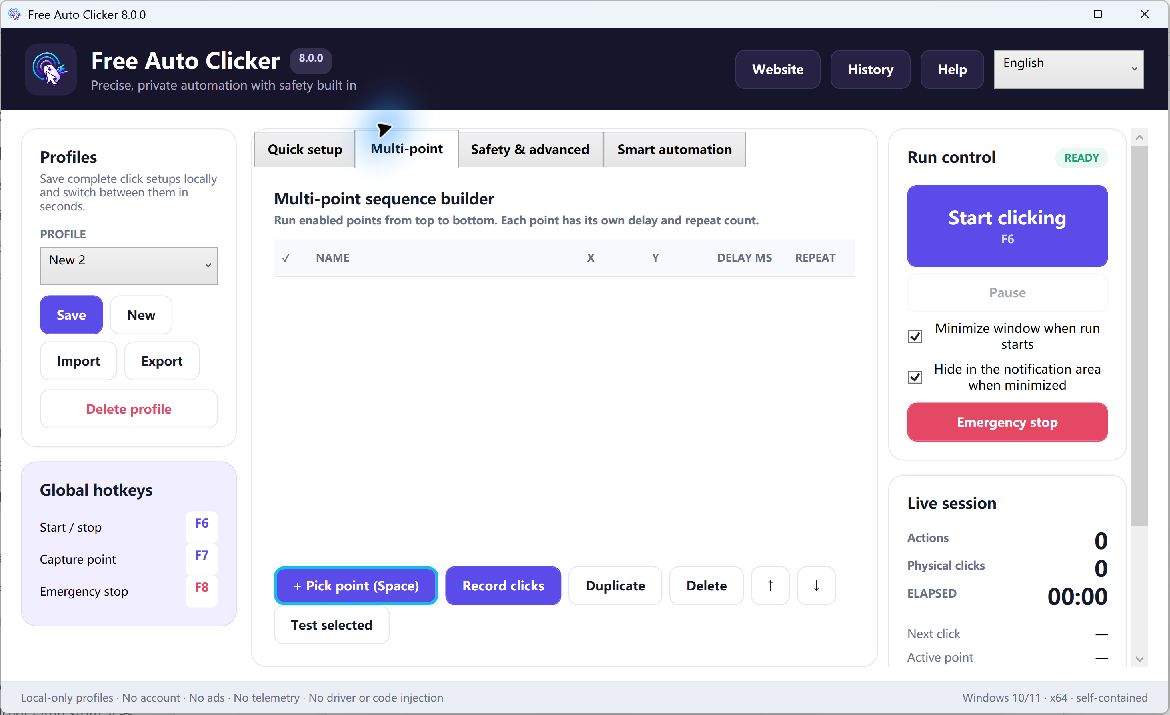
Task: Select the Multi-point tab
Action: click(x=407, y=149)
